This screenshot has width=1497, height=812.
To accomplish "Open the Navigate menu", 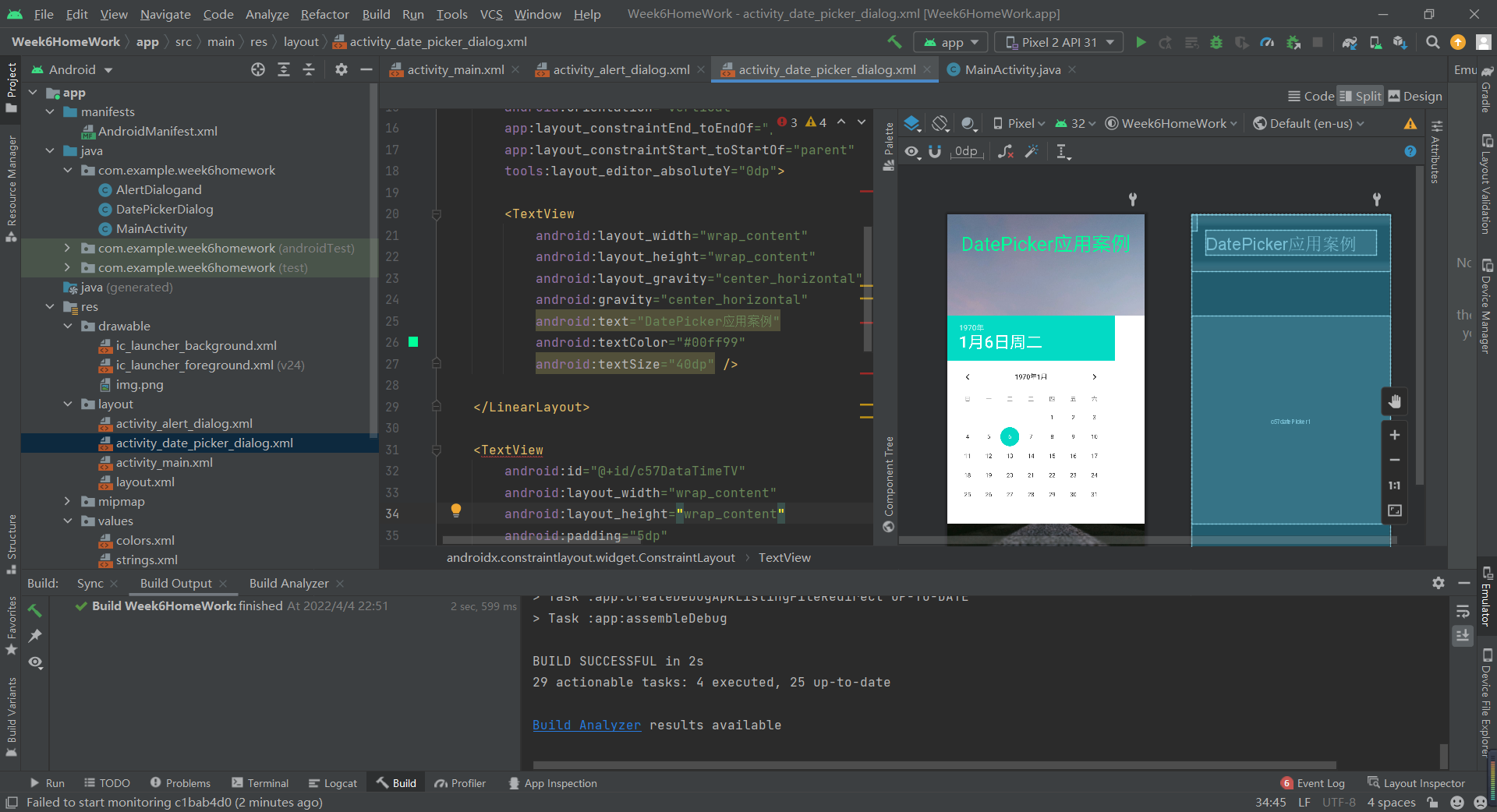I will (165, 14).
